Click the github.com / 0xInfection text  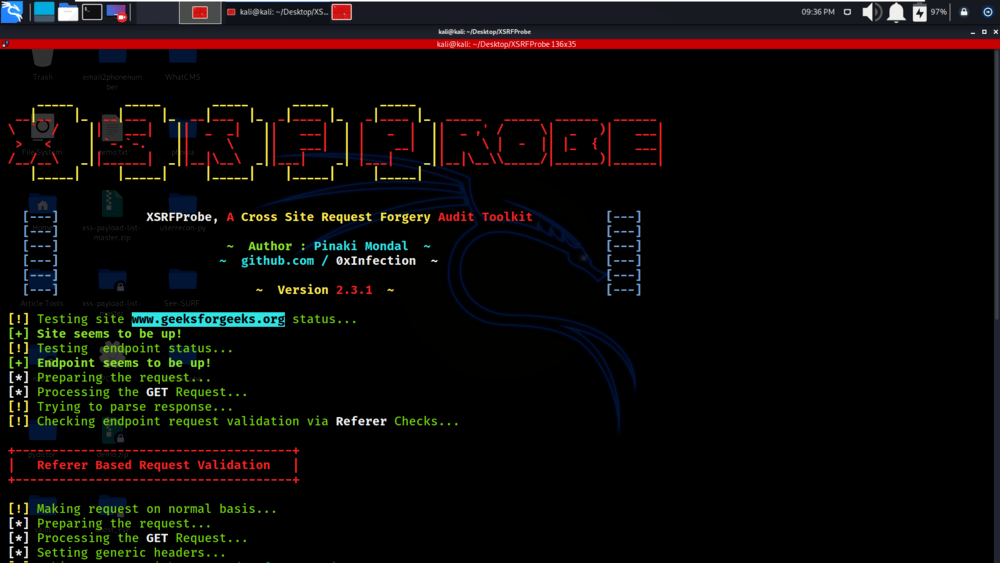point(328,261)
